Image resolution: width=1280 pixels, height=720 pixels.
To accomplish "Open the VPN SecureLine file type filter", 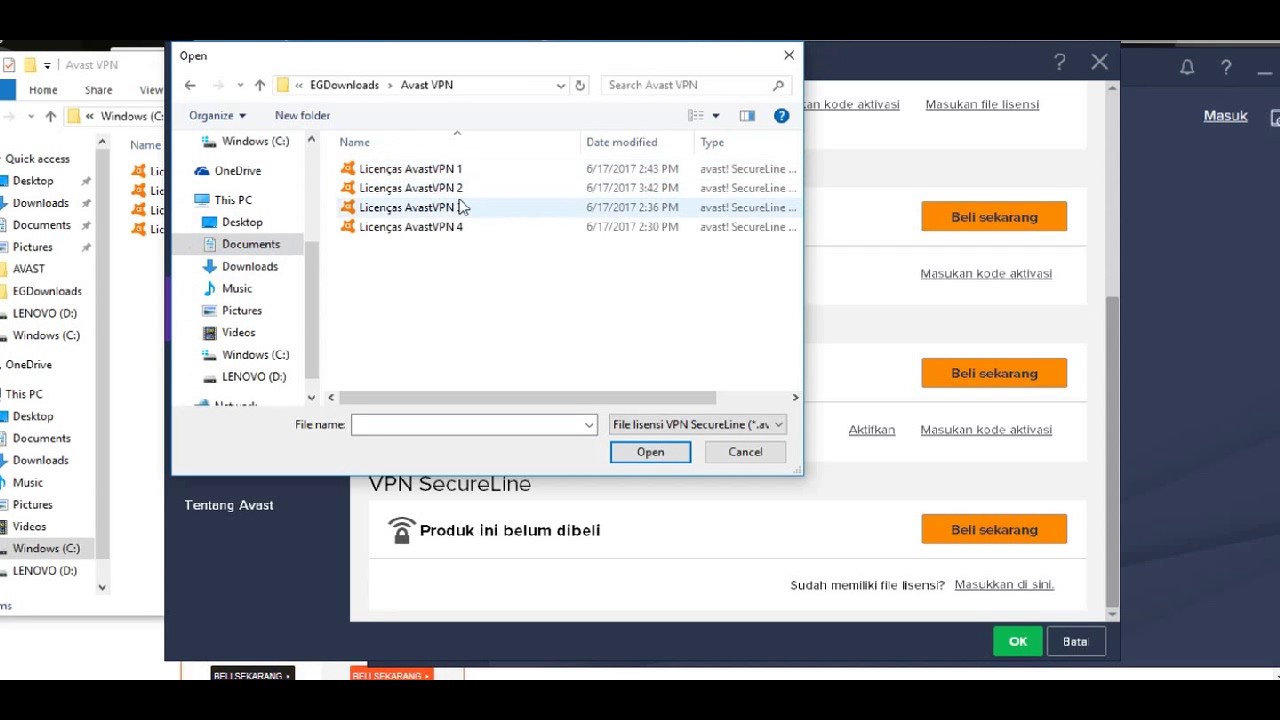I will 697,425.
